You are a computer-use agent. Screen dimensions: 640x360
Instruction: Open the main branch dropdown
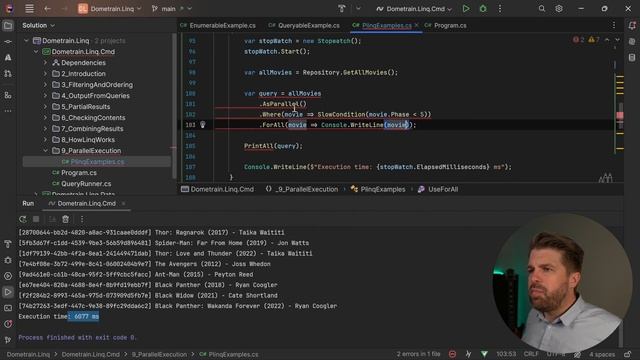click(171, 9)
